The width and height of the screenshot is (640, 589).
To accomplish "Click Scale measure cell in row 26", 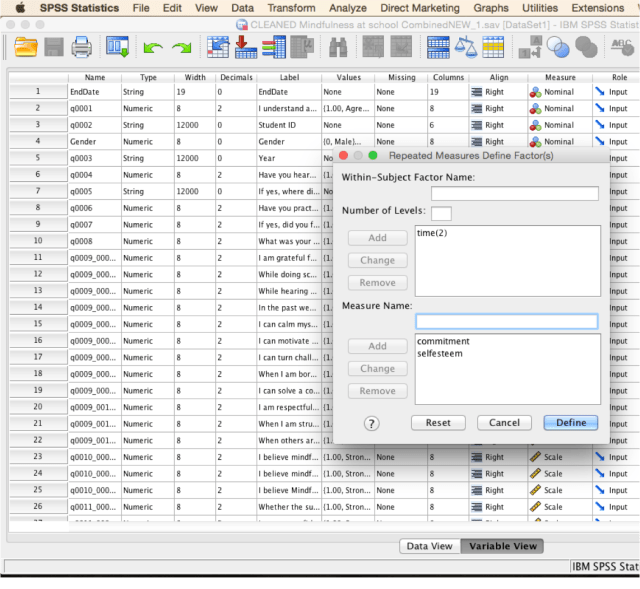I will coord(559,507).
